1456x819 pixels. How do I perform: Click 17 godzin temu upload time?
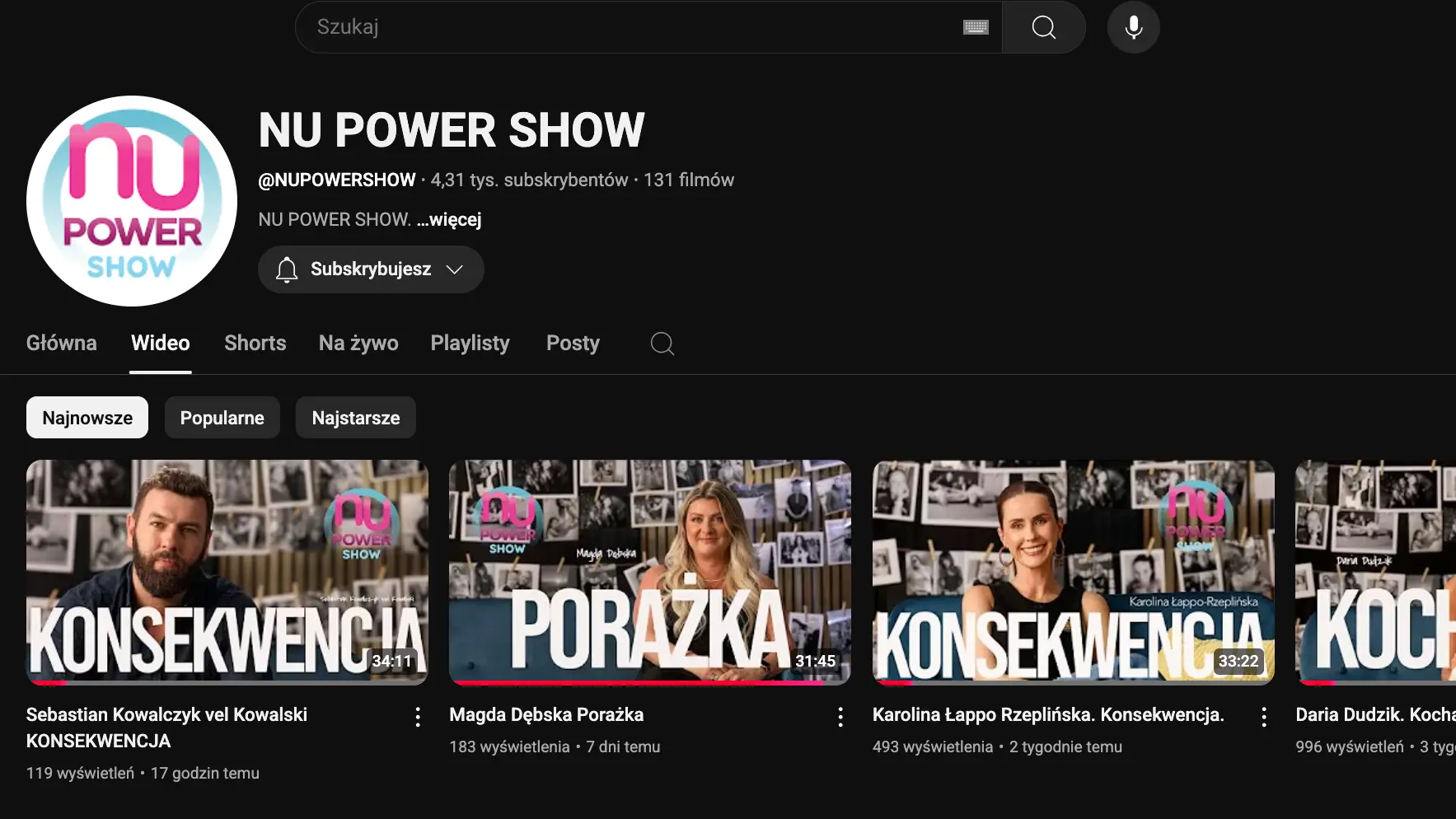click(x=205, y=774)
